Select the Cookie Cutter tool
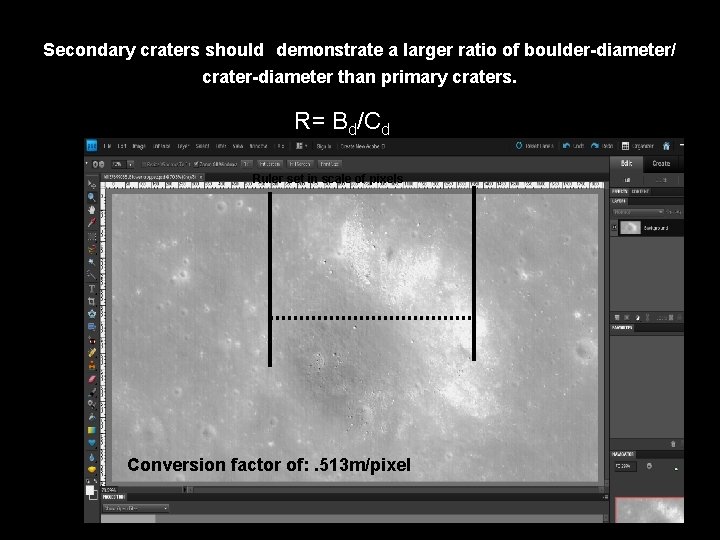The height and width of the screenshot is (540, 720). 91,314
